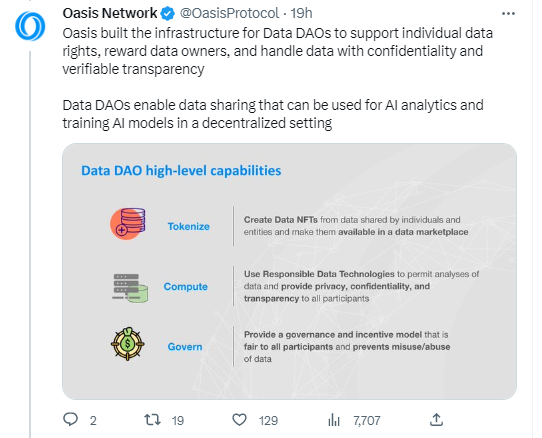Image resolution: width=542 pixels, height=438 pixels.
Task: Open the @OasisProtocol handle link
Action: pos(229,13)
